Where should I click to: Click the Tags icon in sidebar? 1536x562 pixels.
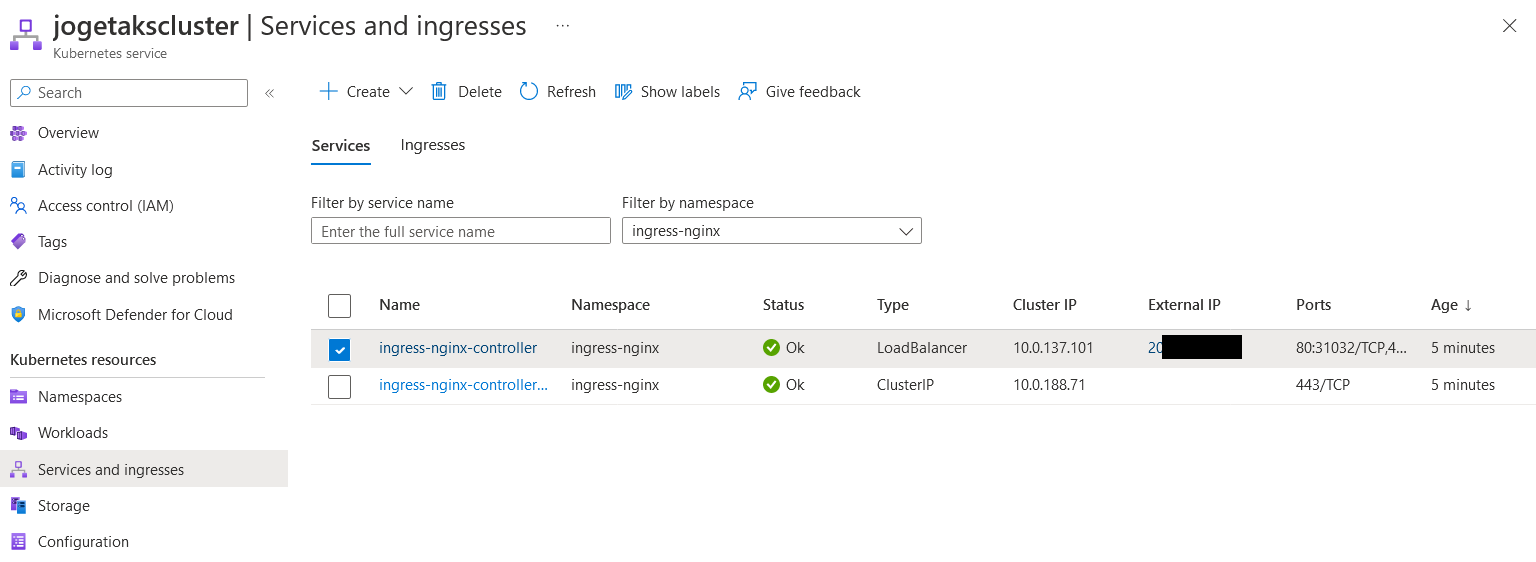tap(18, 242)
